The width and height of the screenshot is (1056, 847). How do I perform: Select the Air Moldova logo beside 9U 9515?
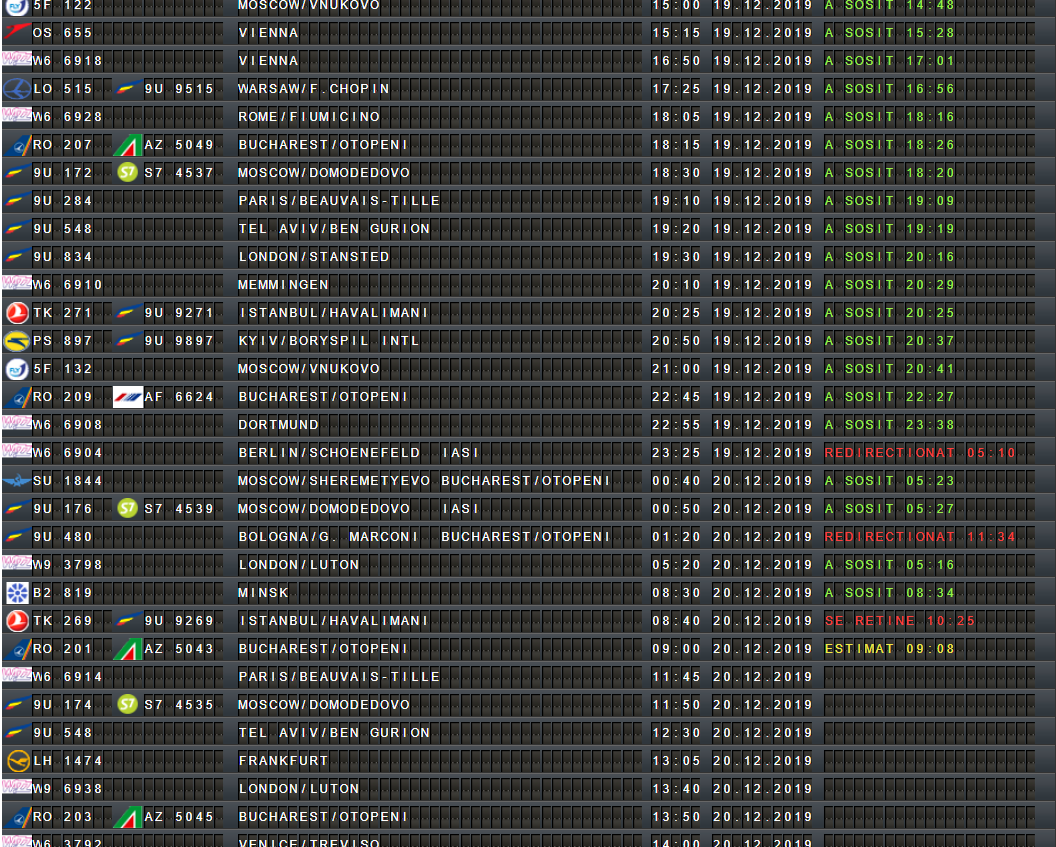point(127,89)
